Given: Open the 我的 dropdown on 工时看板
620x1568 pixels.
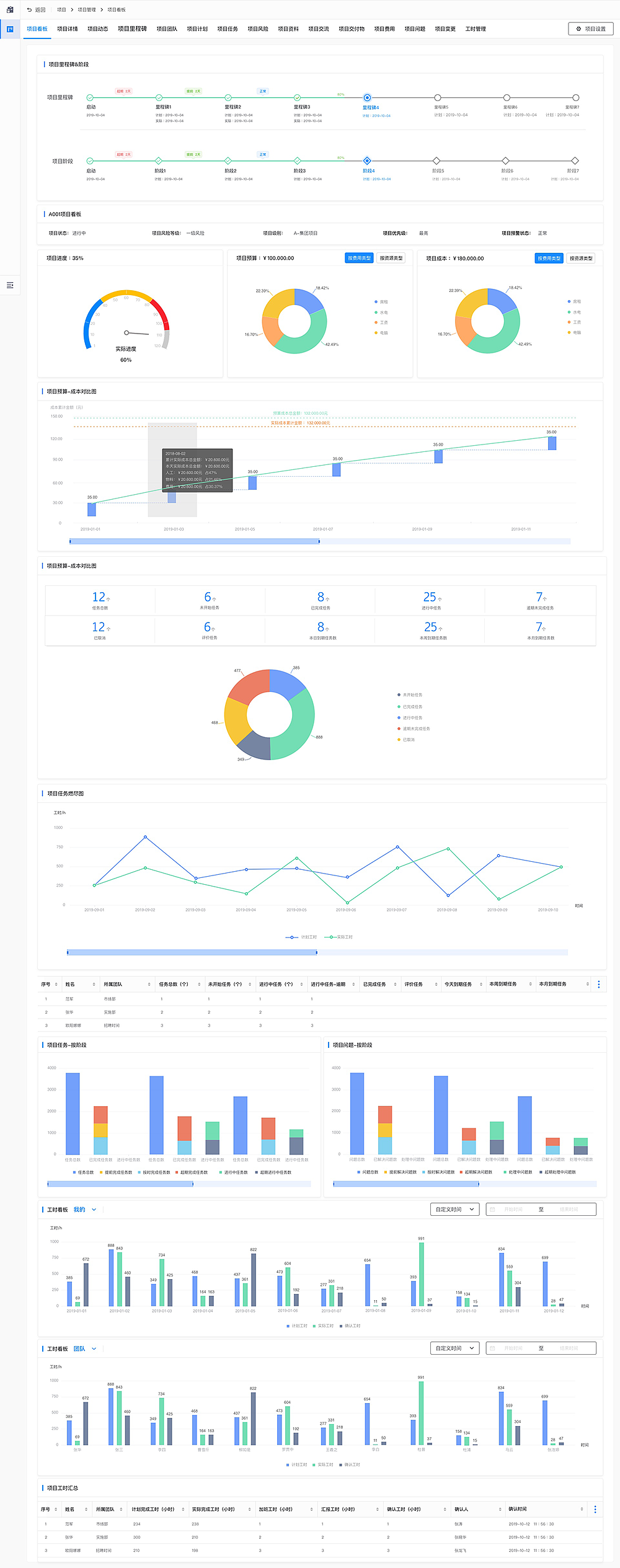Looking at the screenshot, I should click(85, 1210).
